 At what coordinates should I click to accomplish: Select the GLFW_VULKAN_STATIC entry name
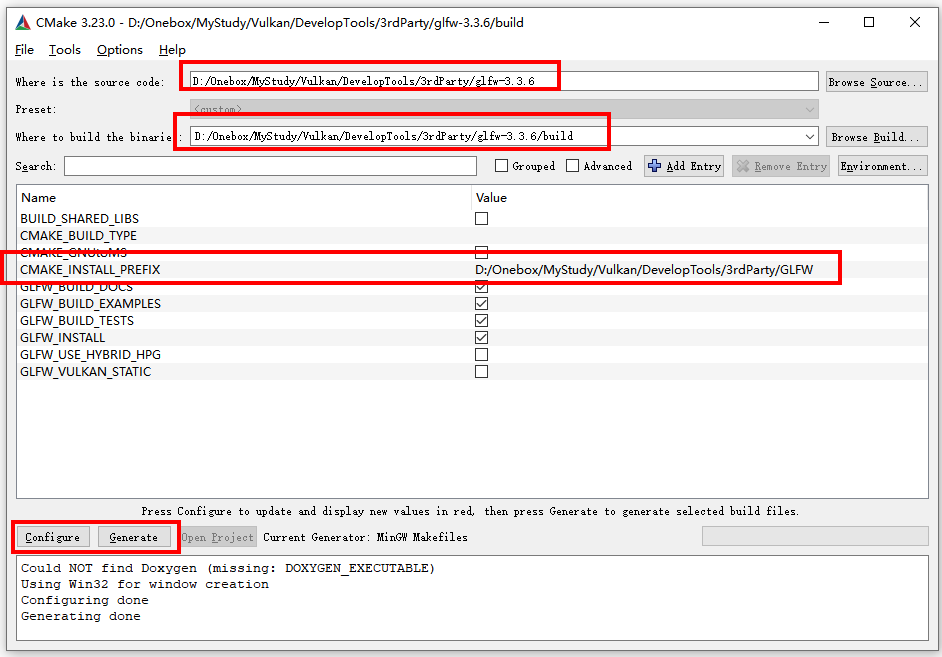(x=85, y=372)
